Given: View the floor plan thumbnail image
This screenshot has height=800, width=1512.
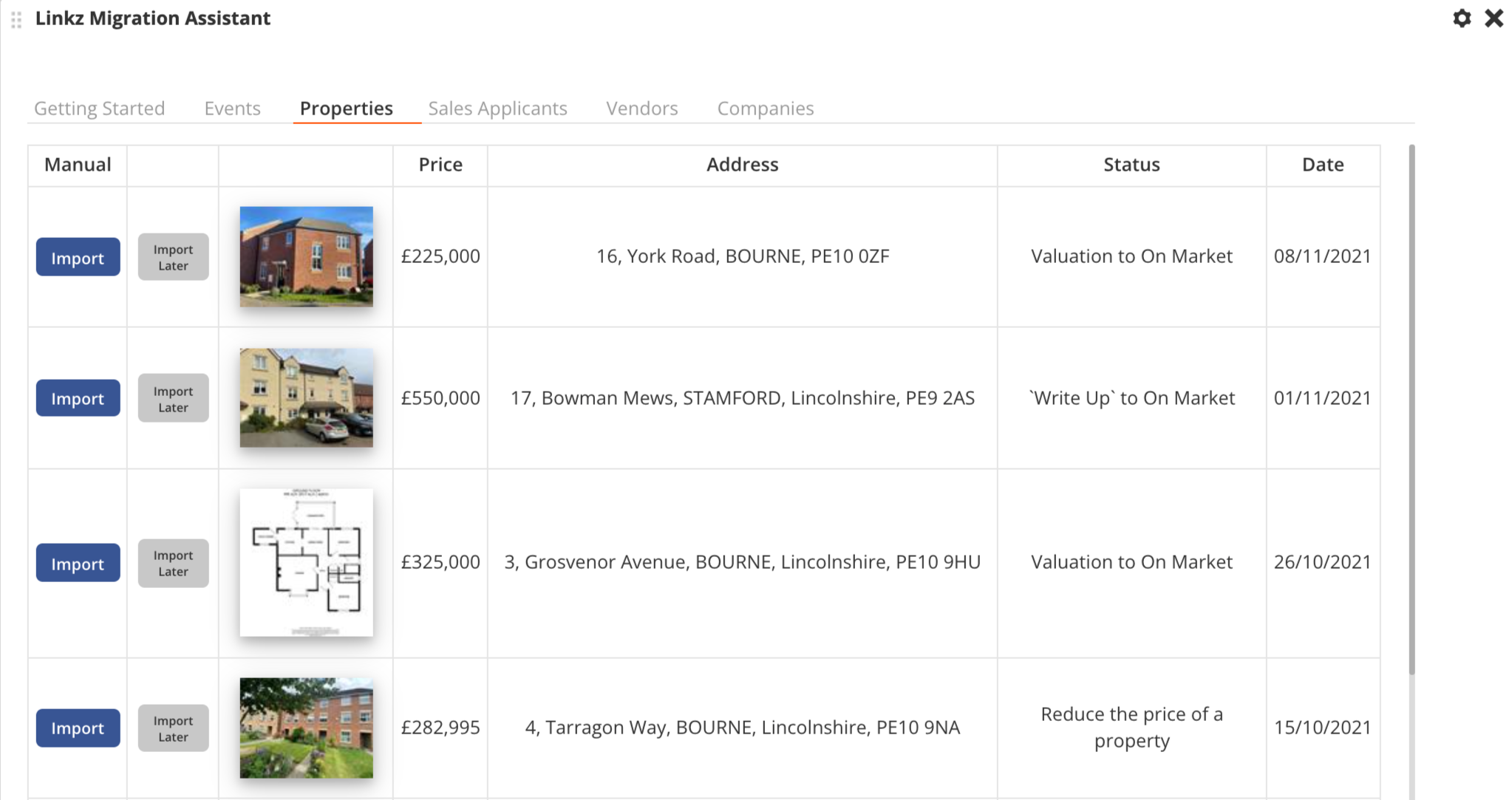Looking at the screenshot, I should coord(306,562).
